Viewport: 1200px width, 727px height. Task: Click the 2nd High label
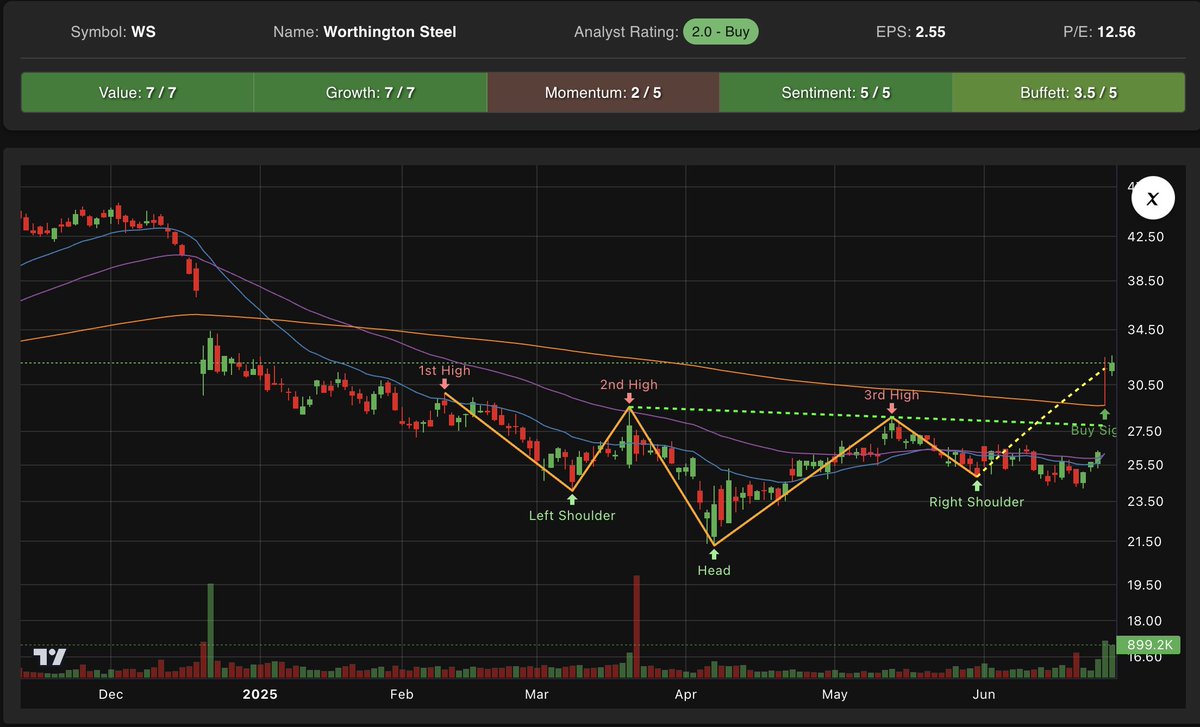pyautogui.click(x=629, y=384)
